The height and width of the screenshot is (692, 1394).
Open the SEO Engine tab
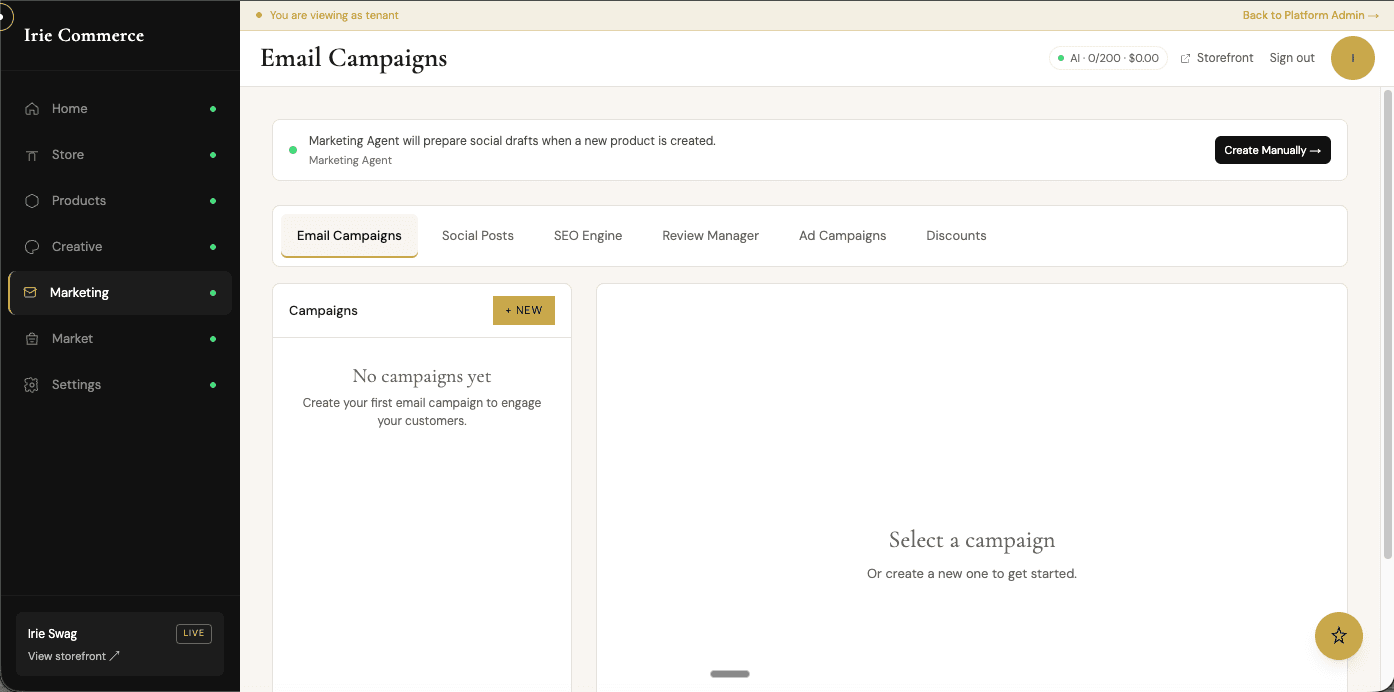tap(588, 236)
